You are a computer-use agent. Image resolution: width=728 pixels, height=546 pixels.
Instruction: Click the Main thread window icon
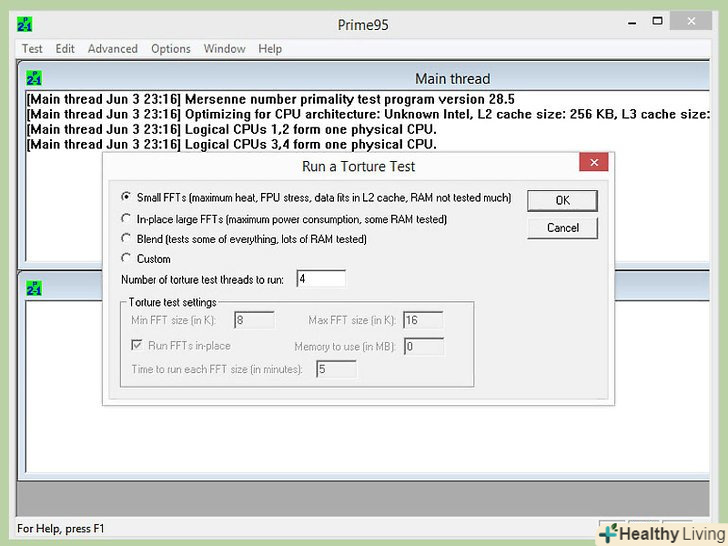point(34,78)
